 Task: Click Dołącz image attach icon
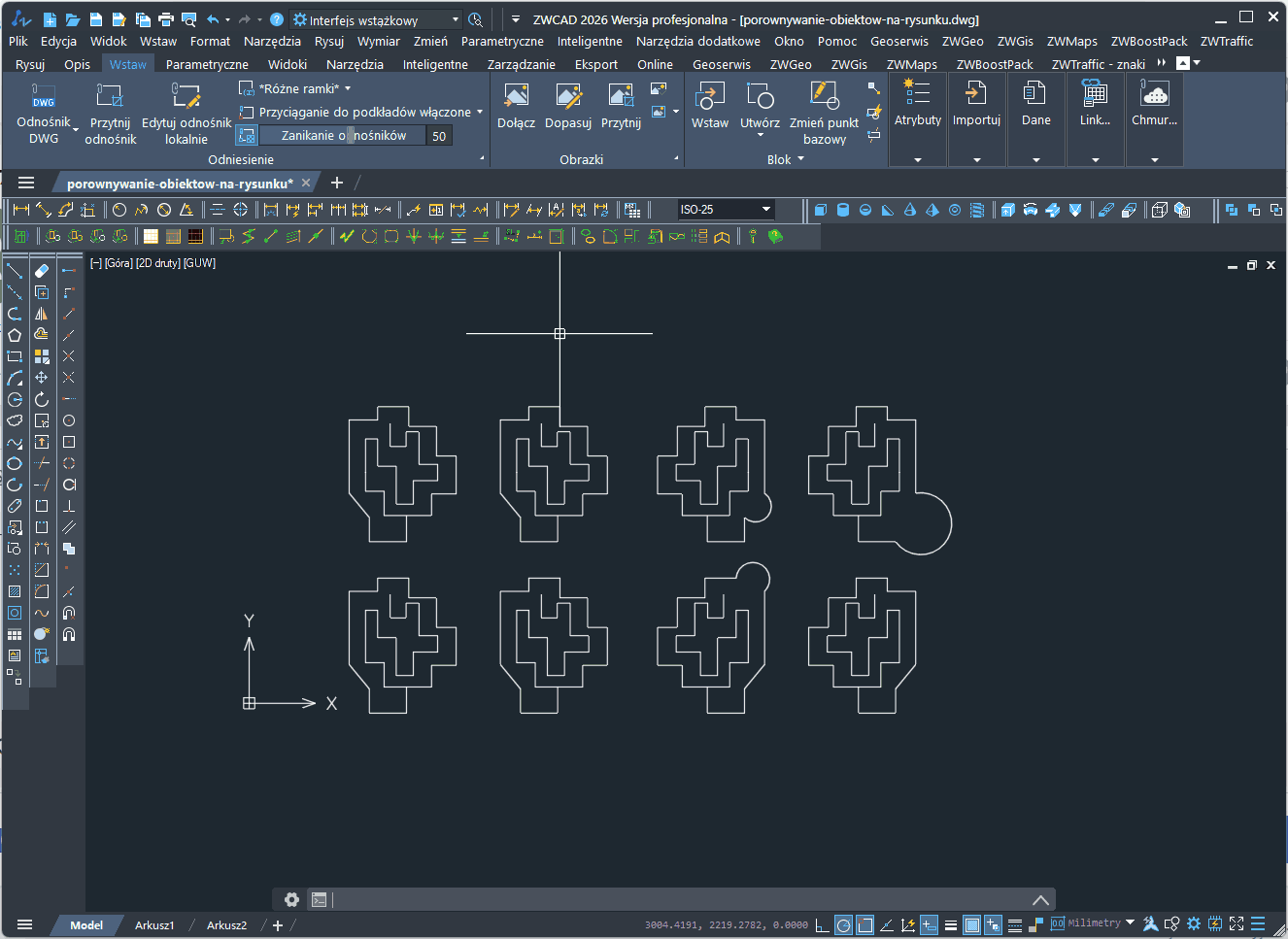tap(516, 96)
